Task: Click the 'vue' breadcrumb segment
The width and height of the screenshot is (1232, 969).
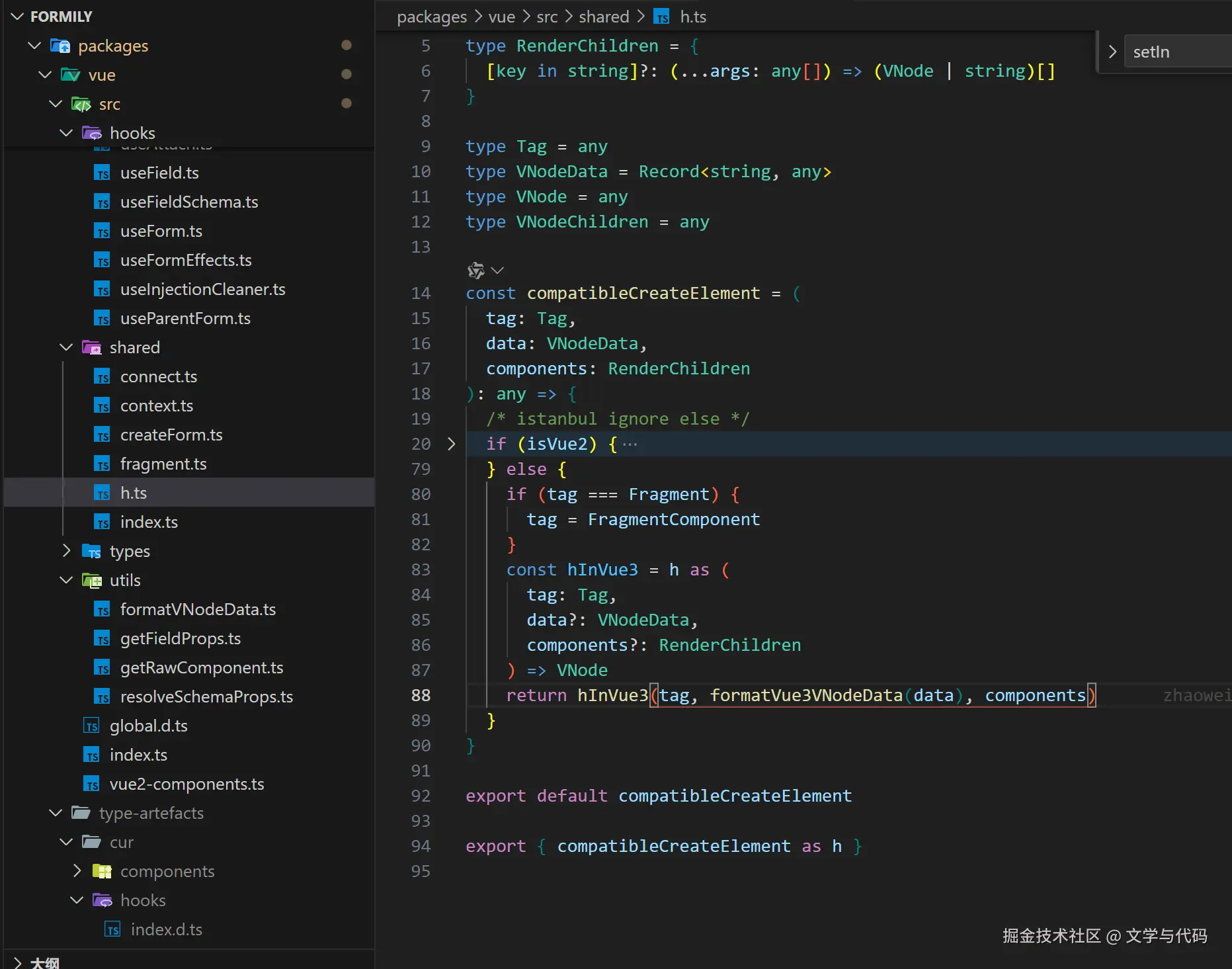Action: pyautogui.click(x=501, y=17)
